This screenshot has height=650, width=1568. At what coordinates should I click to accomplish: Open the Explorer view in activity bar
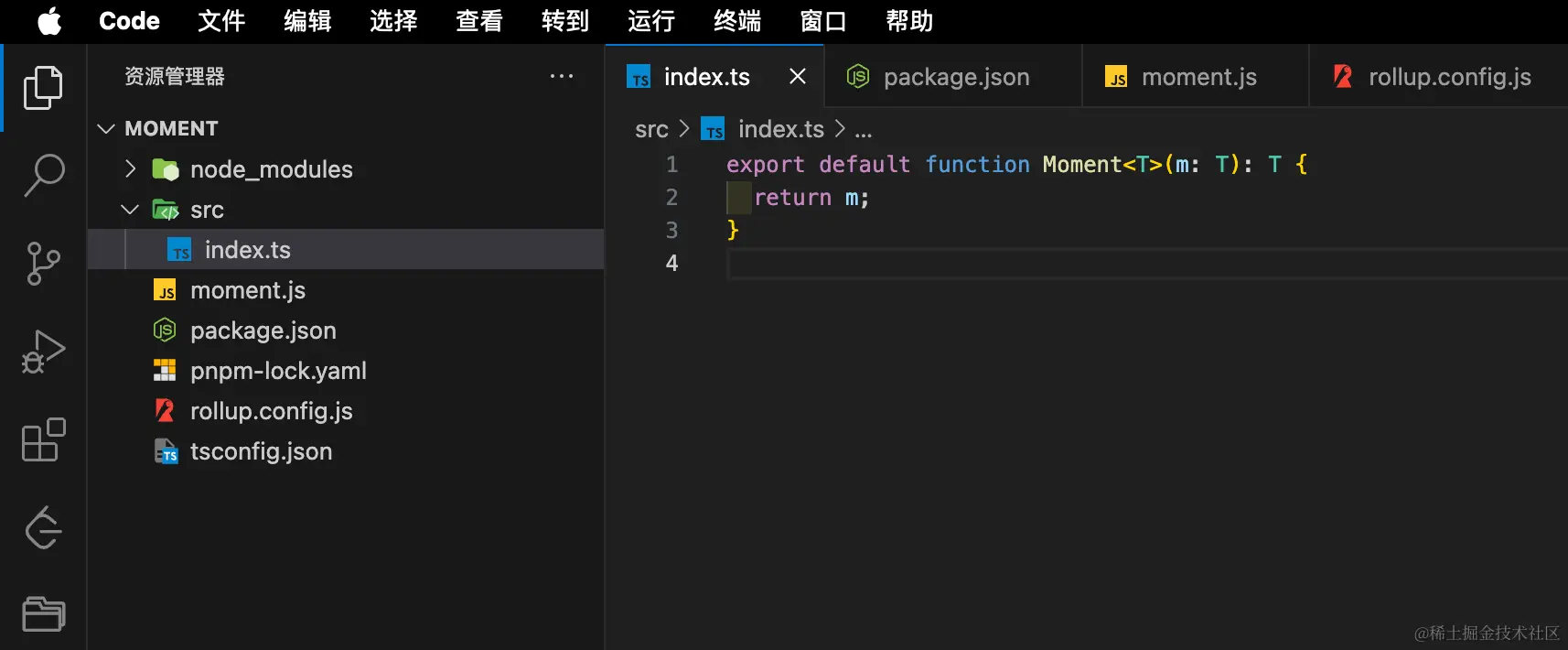pyautogui.click(x=43, y=88)
